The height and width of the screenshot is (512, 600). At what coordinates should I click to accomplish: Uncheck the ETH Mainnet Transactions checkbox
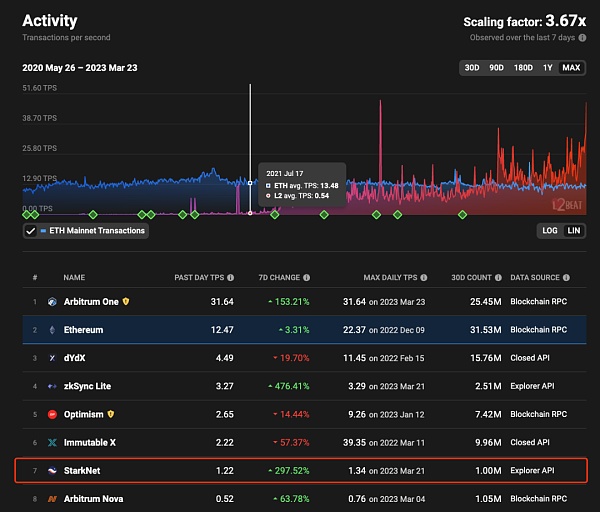[31, 231]
